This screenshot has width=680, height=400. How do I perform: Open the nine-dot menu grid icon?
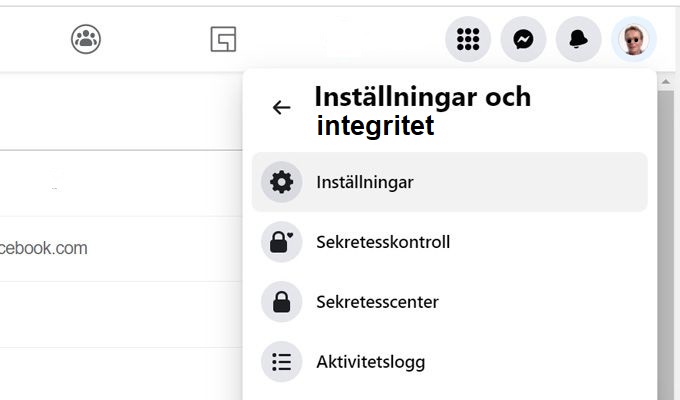(468, 39)
